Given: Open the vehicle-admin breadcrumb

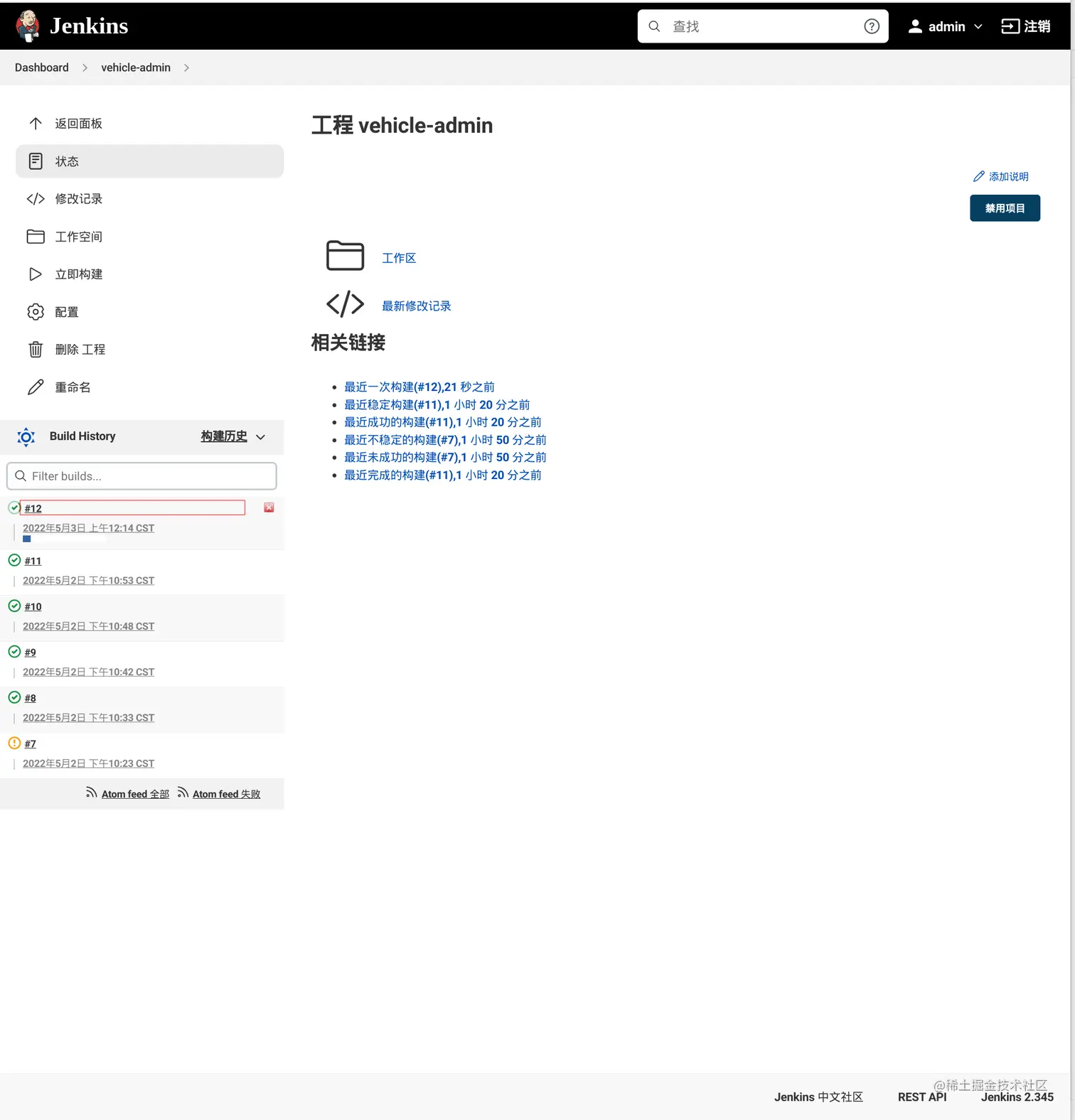Looking at the screenshot, I should tap(136, 68).
